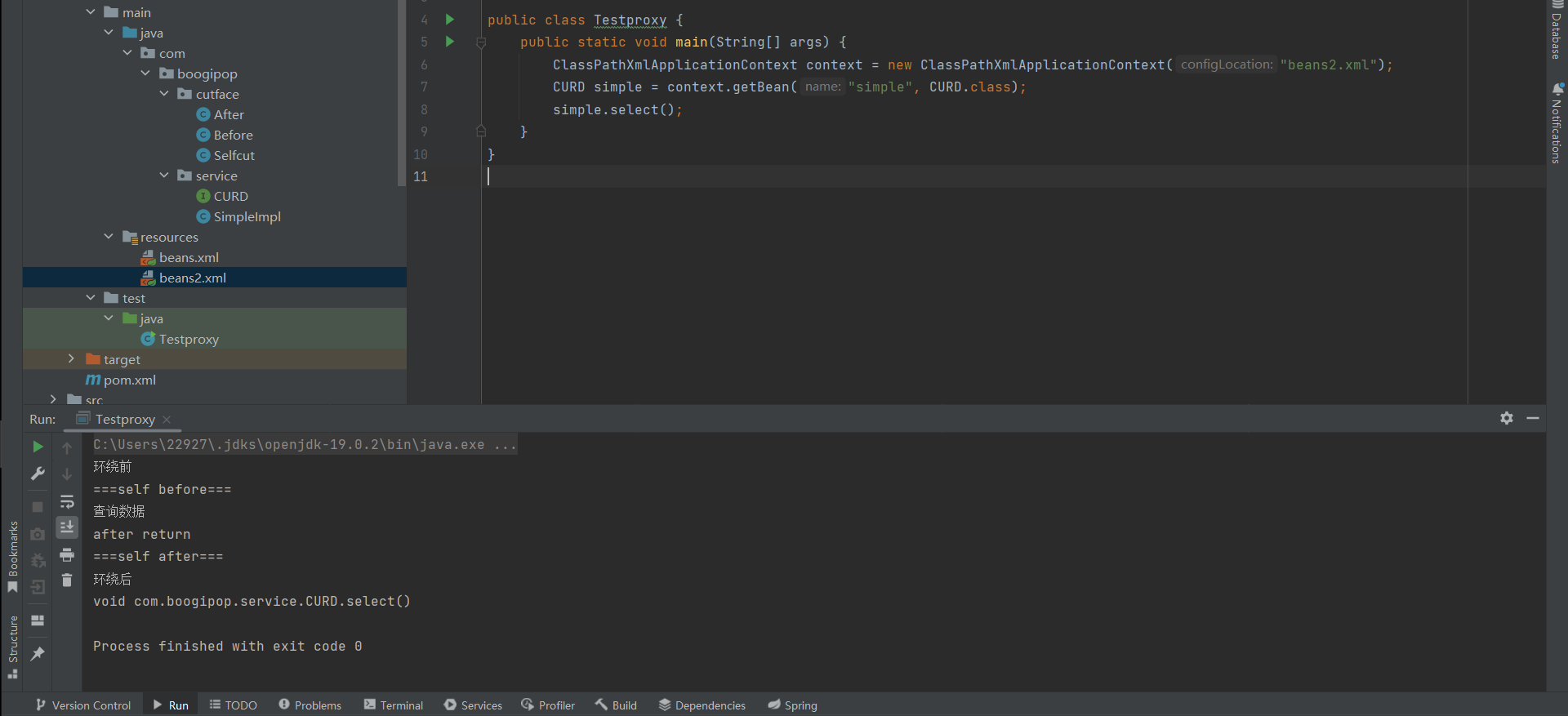This screenshot has height=716, width=1568.
Task: Place cursor on editor line 11
Action: point(1013,176)
